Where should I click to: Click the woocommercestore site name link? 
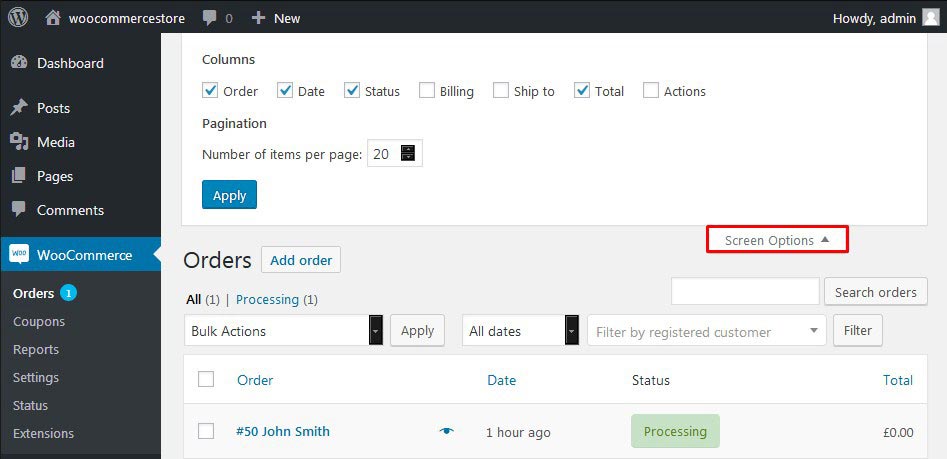(x=127, y=18)
